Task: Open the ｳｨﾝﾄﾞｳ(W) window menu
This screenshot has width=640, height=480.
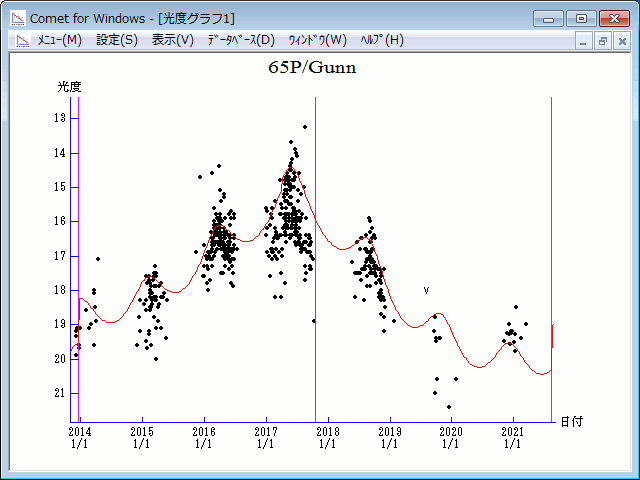Action: point(317,40)
